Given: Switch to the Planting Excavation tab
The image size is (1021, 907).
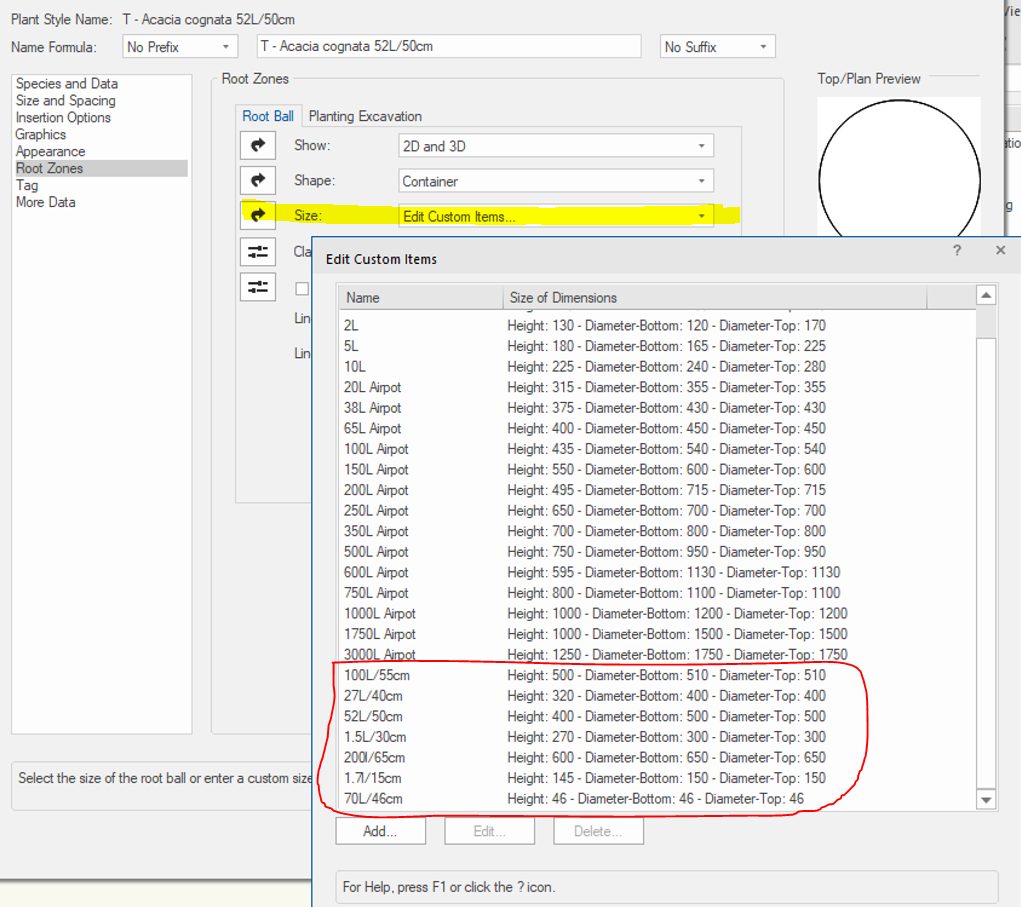Looking at the screenshot, I should [x=364, y=116].
